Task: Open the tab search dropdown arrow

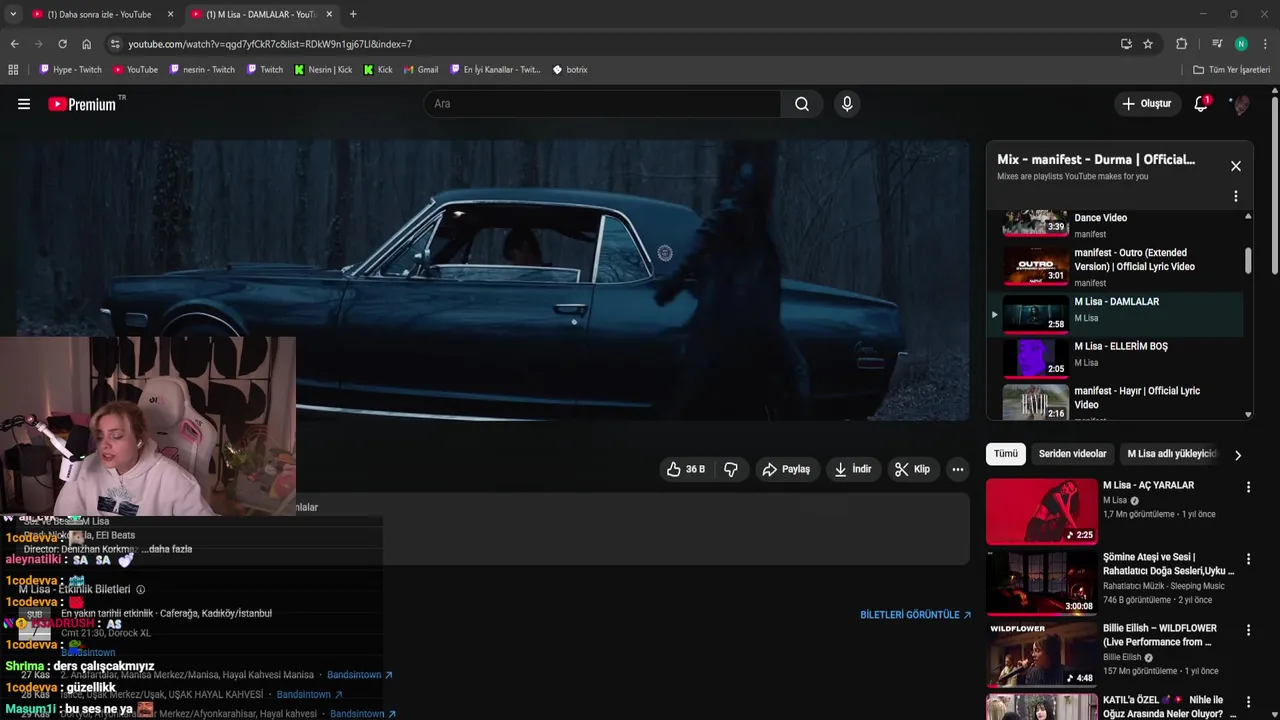Action: 12,14
